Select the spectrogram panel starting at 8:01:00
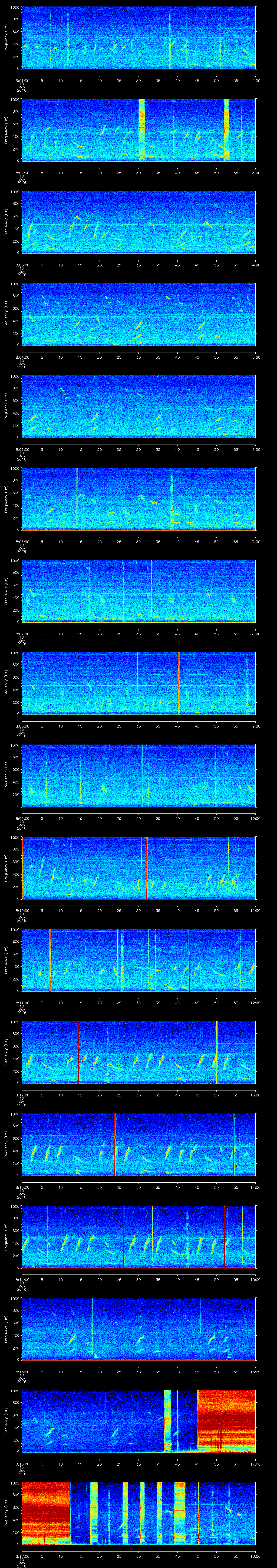This screenshot has height=1568, width=277. click(139, 38)
